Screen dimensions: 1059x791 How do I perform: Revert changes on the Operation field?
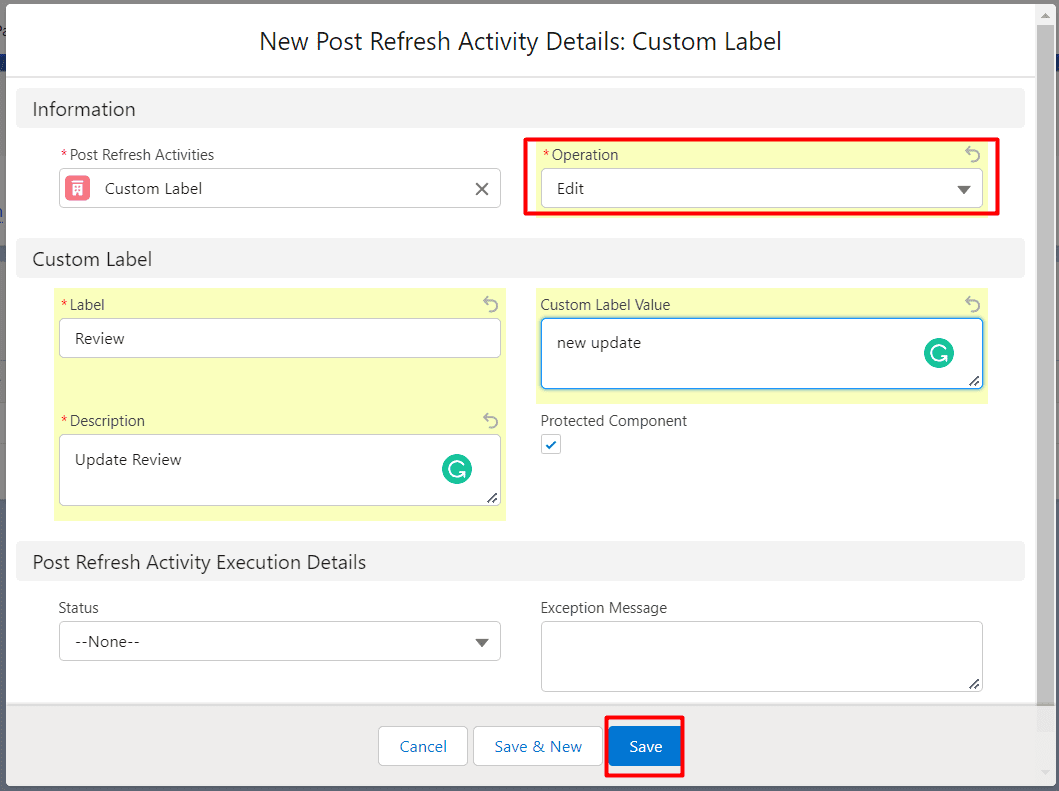tap(971, 154)
